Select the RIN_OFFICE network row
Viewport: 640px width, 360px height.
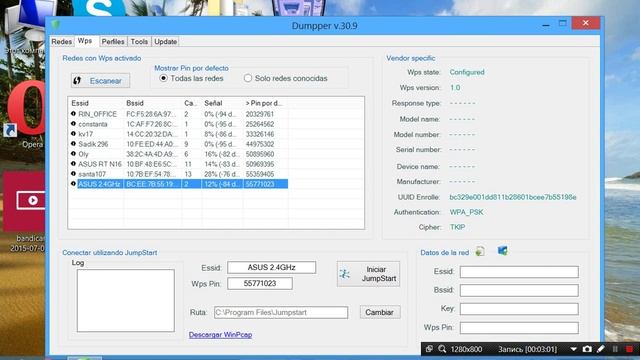[x=179, y=114]
